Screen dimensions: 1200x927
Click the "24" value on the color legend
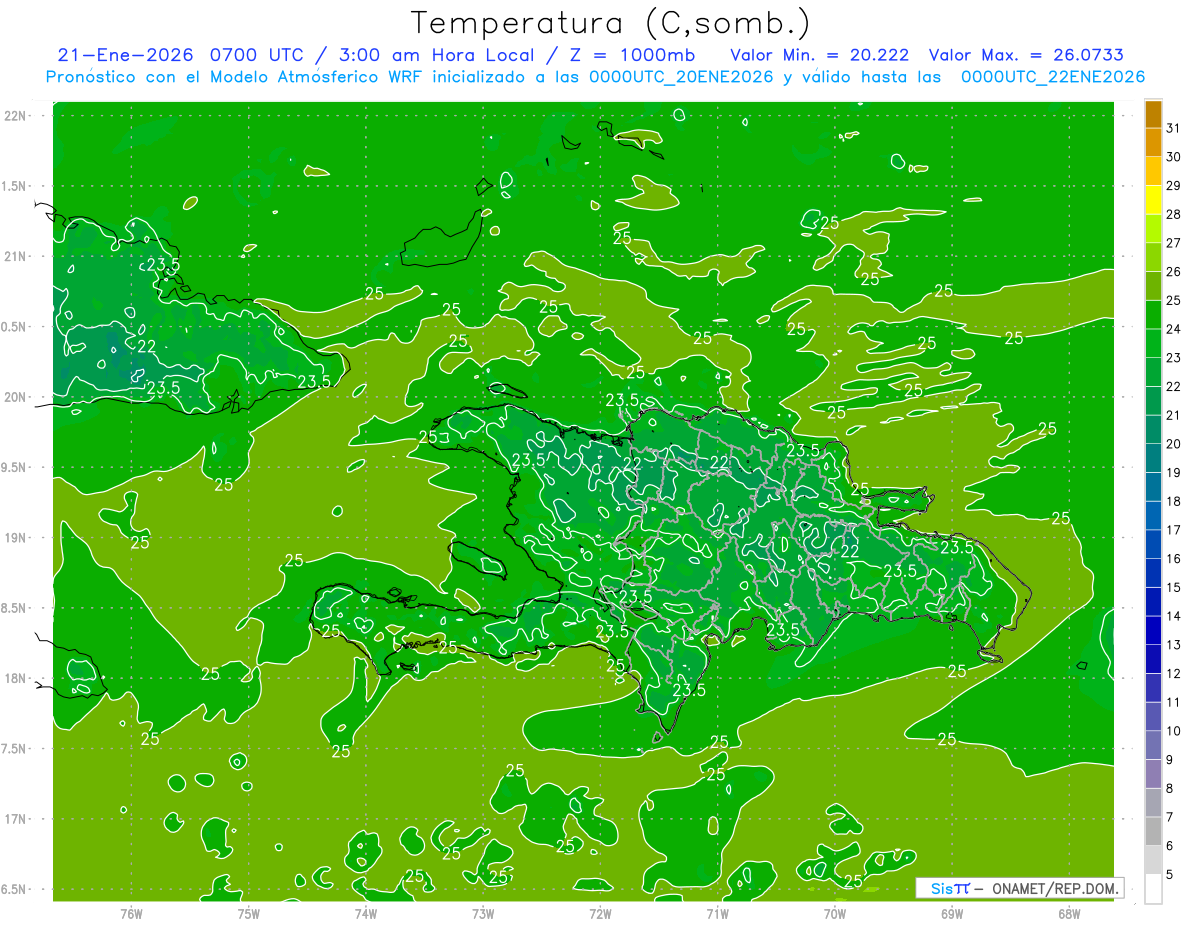[1173, 329]
